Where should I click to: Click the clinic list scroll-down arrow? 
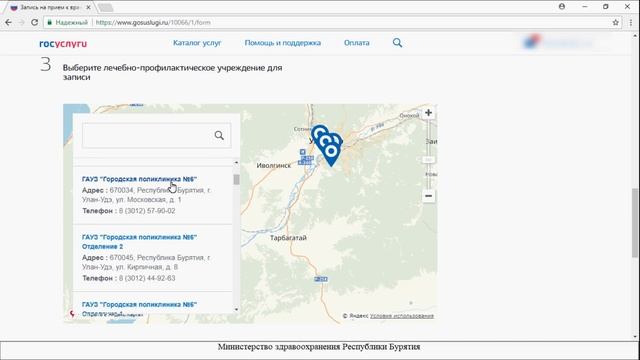point(236,310)
